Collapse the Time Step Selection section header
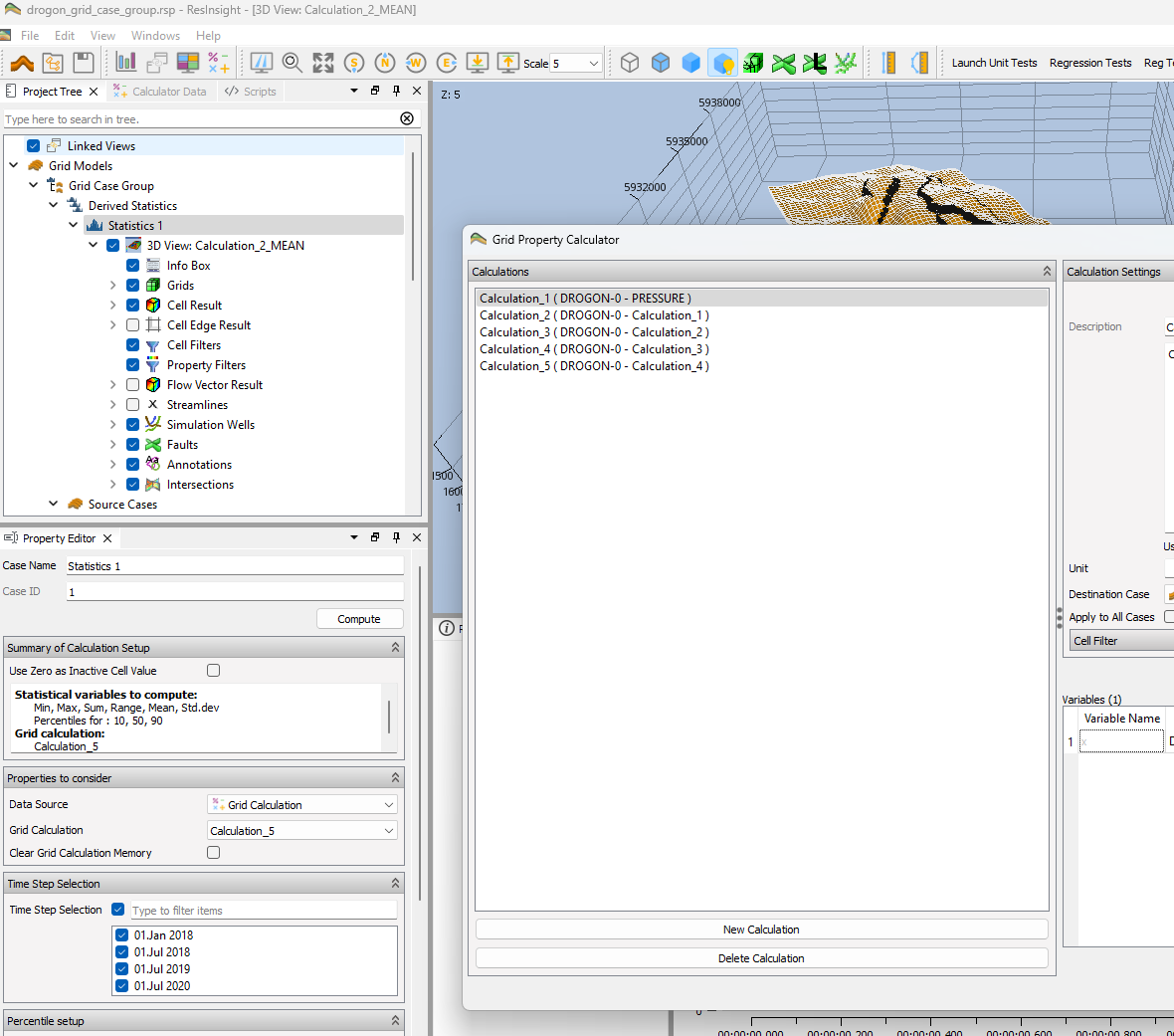 click(395, 883)
